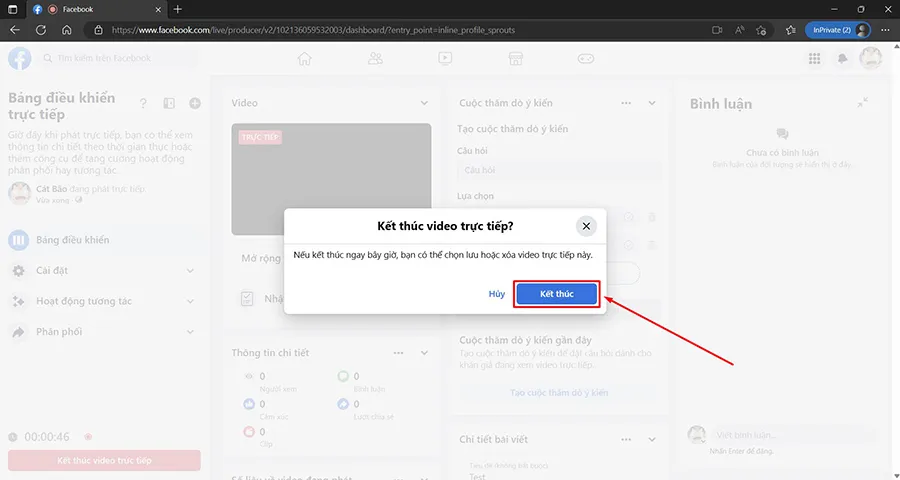The image size is (900, 480).
Task: Click the Read aloud icon
Action: tap(739, 30)
